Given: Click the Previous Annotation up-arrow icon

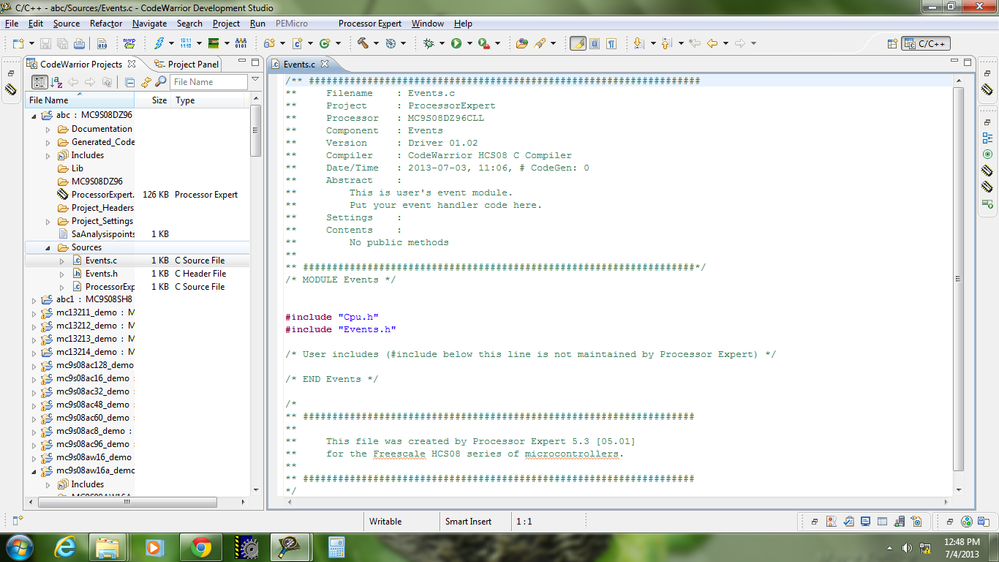Looking at the screenshot, I should click(x=666, y=43).
